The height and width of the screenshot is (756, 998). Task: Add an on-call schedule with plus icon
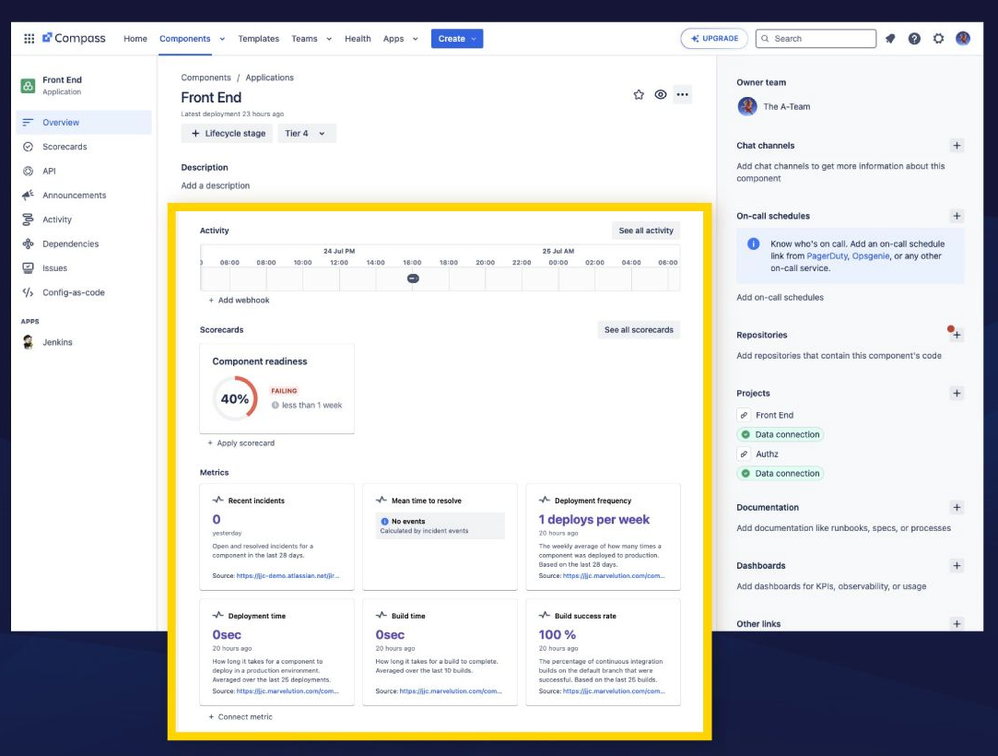point(957,216)
